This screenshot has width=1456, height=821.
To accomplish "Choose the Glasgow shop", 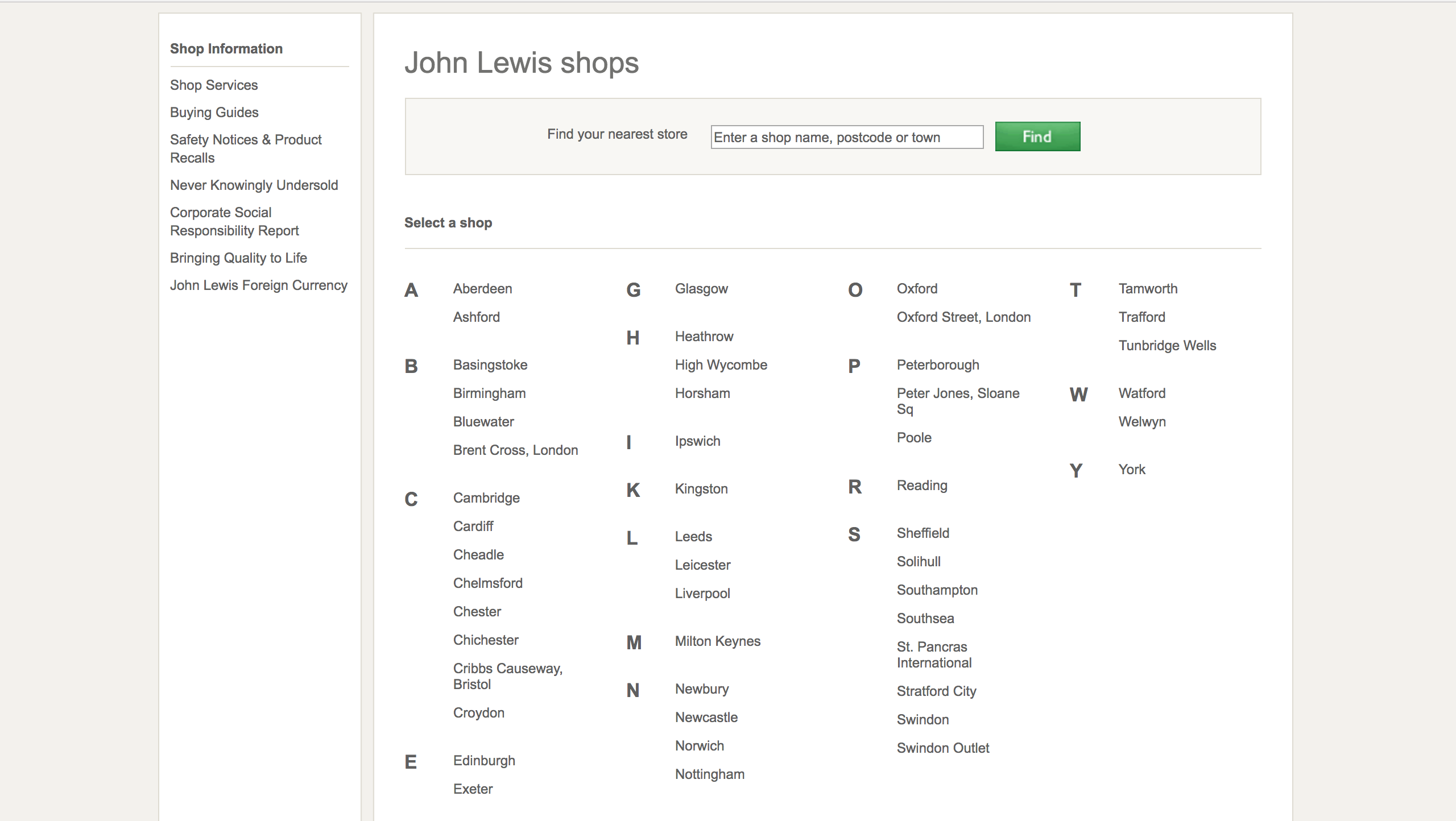I will pos(701,289).
